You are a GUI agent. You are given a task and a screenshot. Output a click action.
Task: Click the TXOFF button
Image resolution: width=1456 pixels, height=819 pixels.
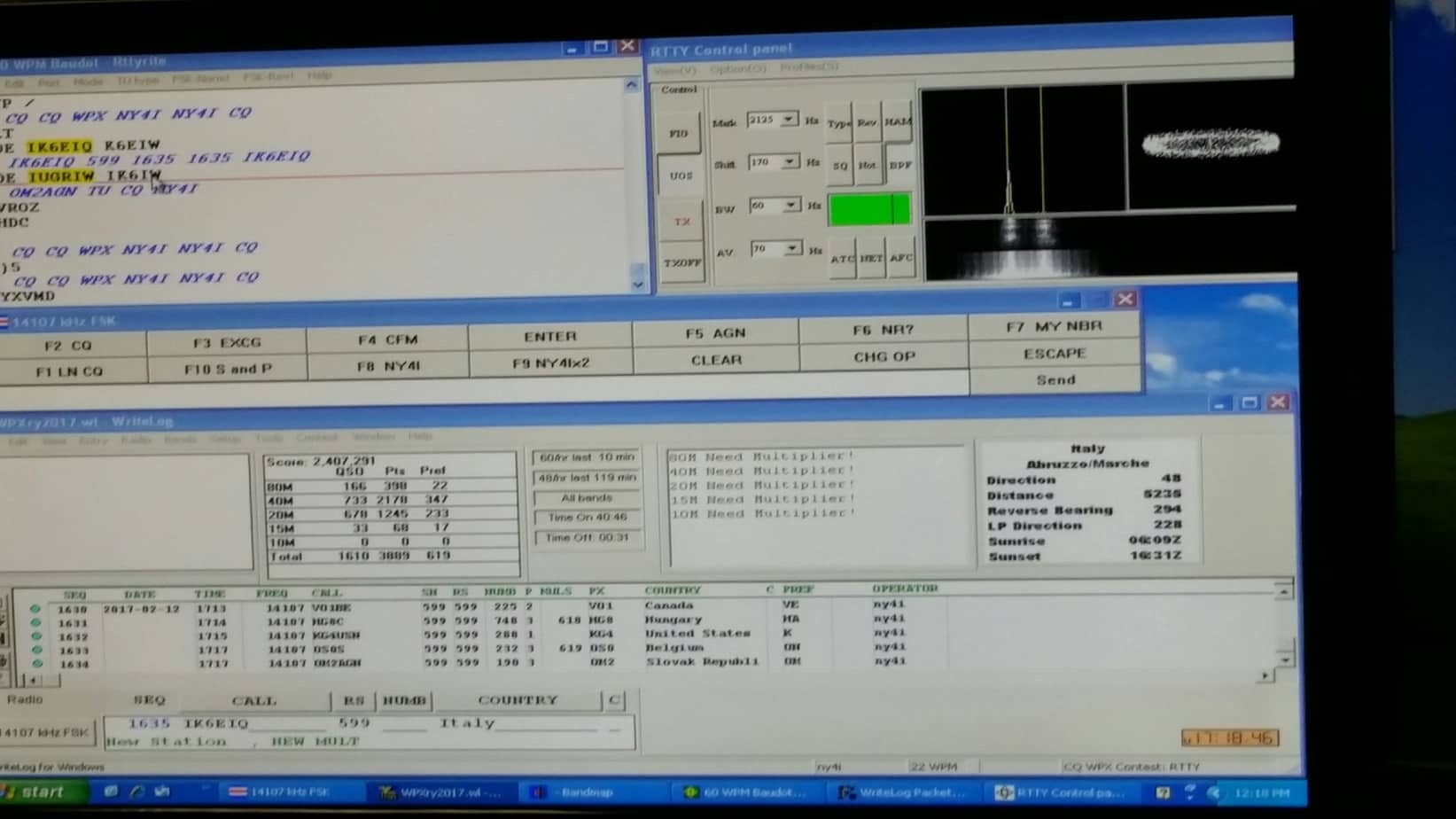[x=681, y=263]
